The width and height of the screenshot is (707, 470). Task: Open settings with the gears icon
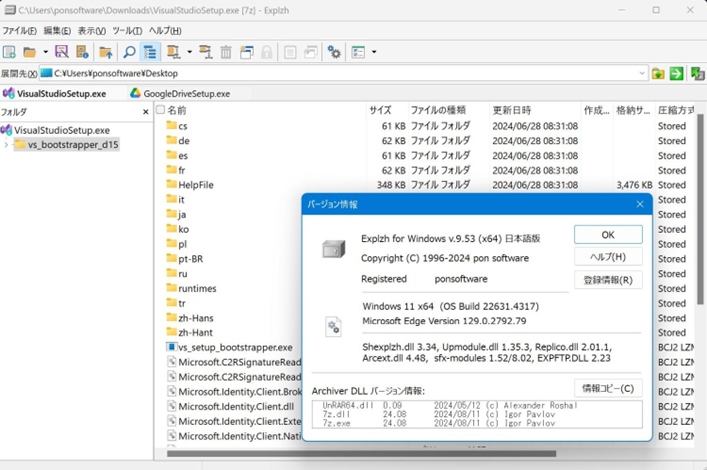click(334, 52)
